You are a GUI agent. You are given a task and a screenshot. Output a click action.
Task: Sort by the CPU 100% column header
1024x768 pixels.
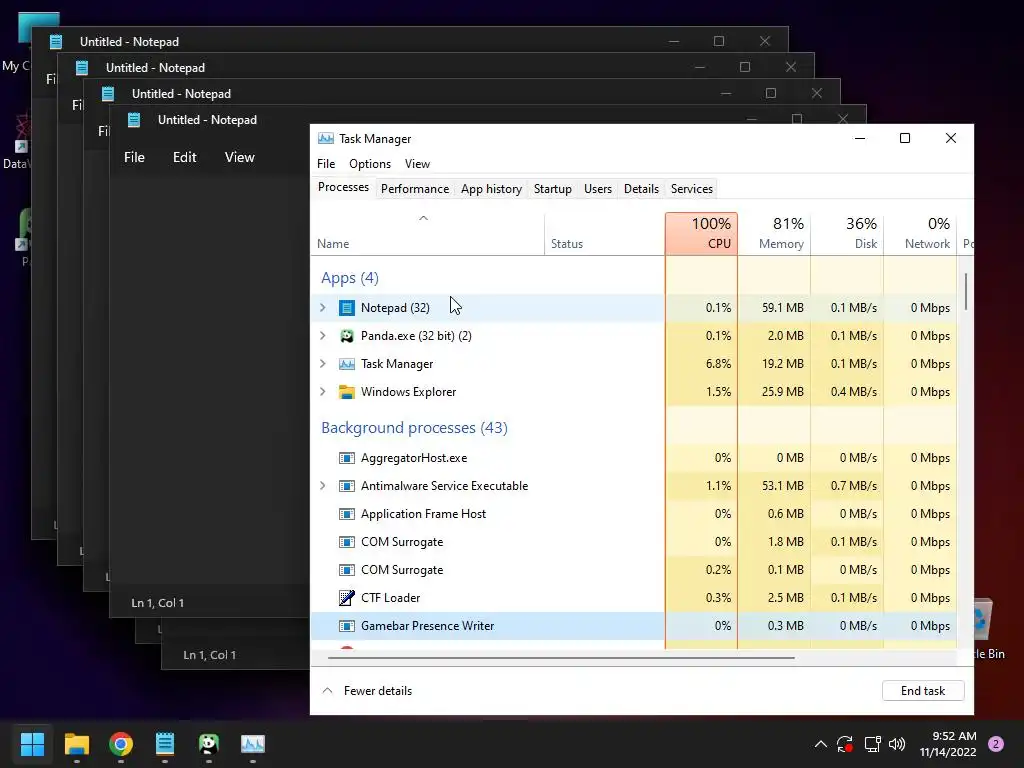(701, 233)
